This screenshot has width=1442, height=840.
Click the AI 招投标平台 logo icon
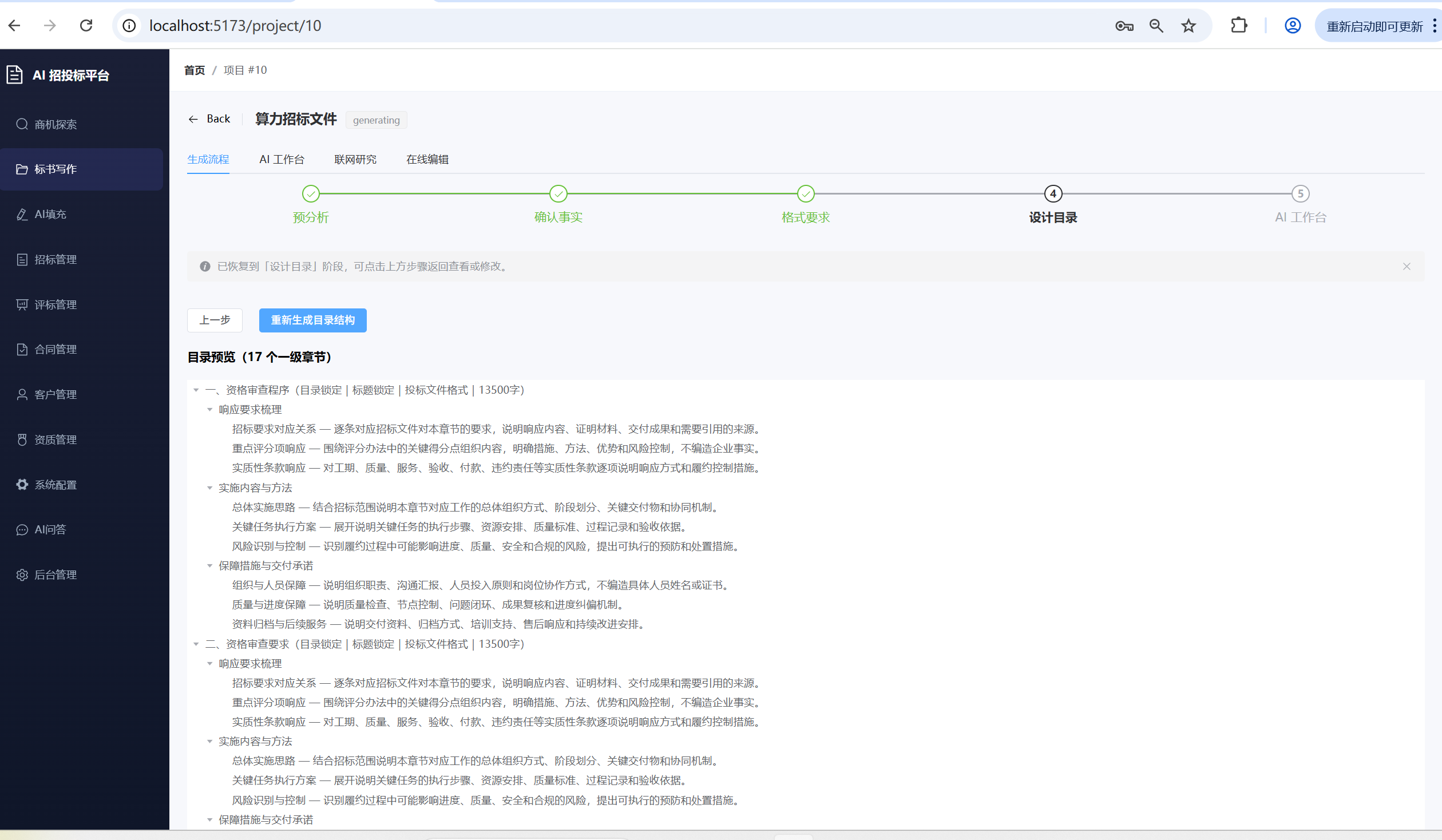(x=14, y=75)
